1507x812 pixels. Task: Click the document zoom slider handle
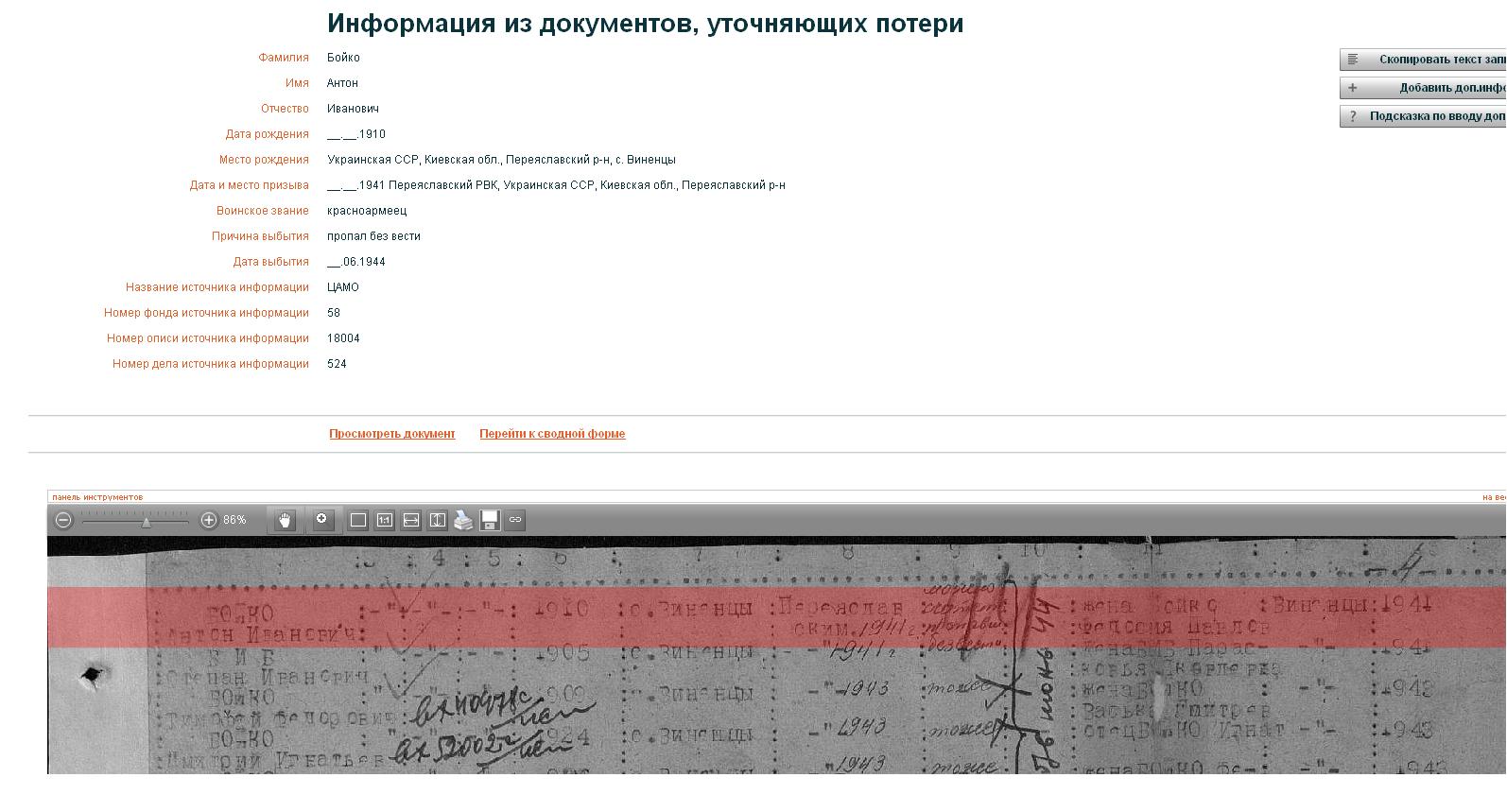147,521
